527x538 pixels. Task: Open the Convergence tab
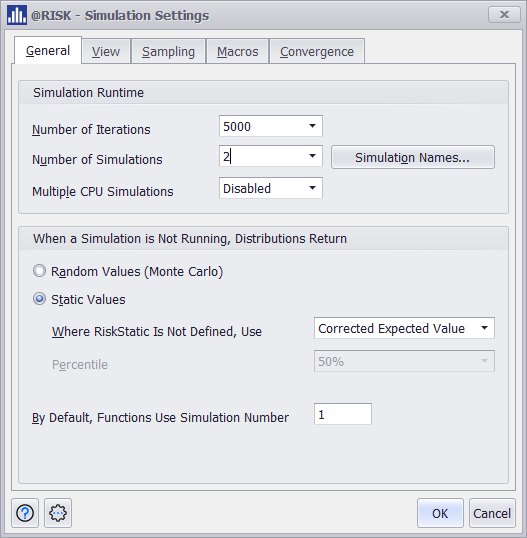coord(317,51)
